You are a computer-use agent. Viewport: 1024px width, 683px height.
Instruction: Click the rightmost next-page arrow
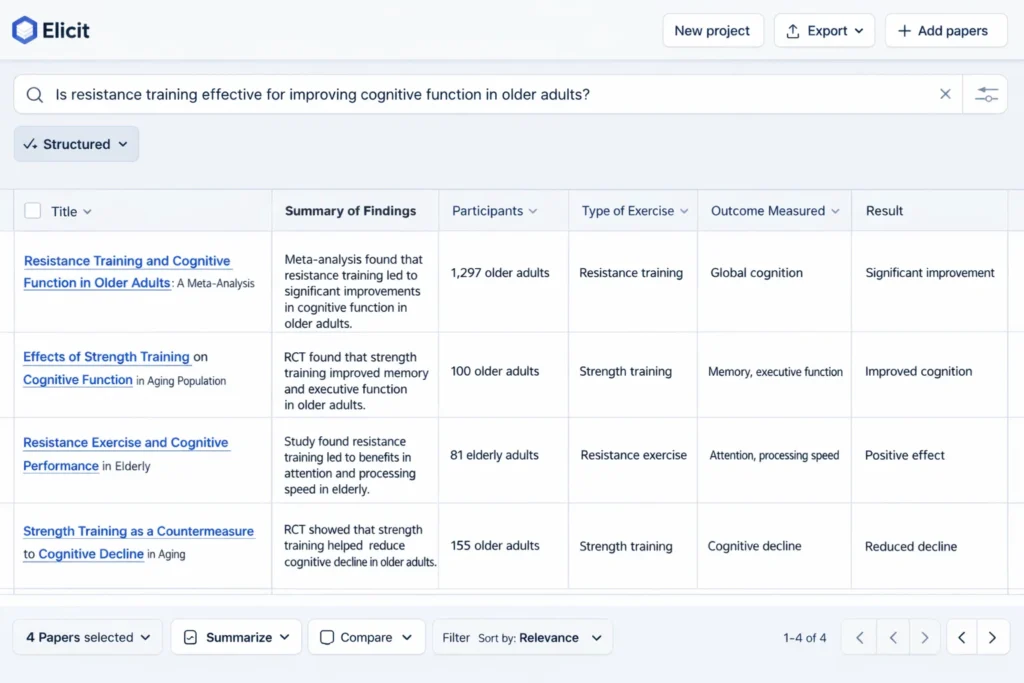[992, 637]
